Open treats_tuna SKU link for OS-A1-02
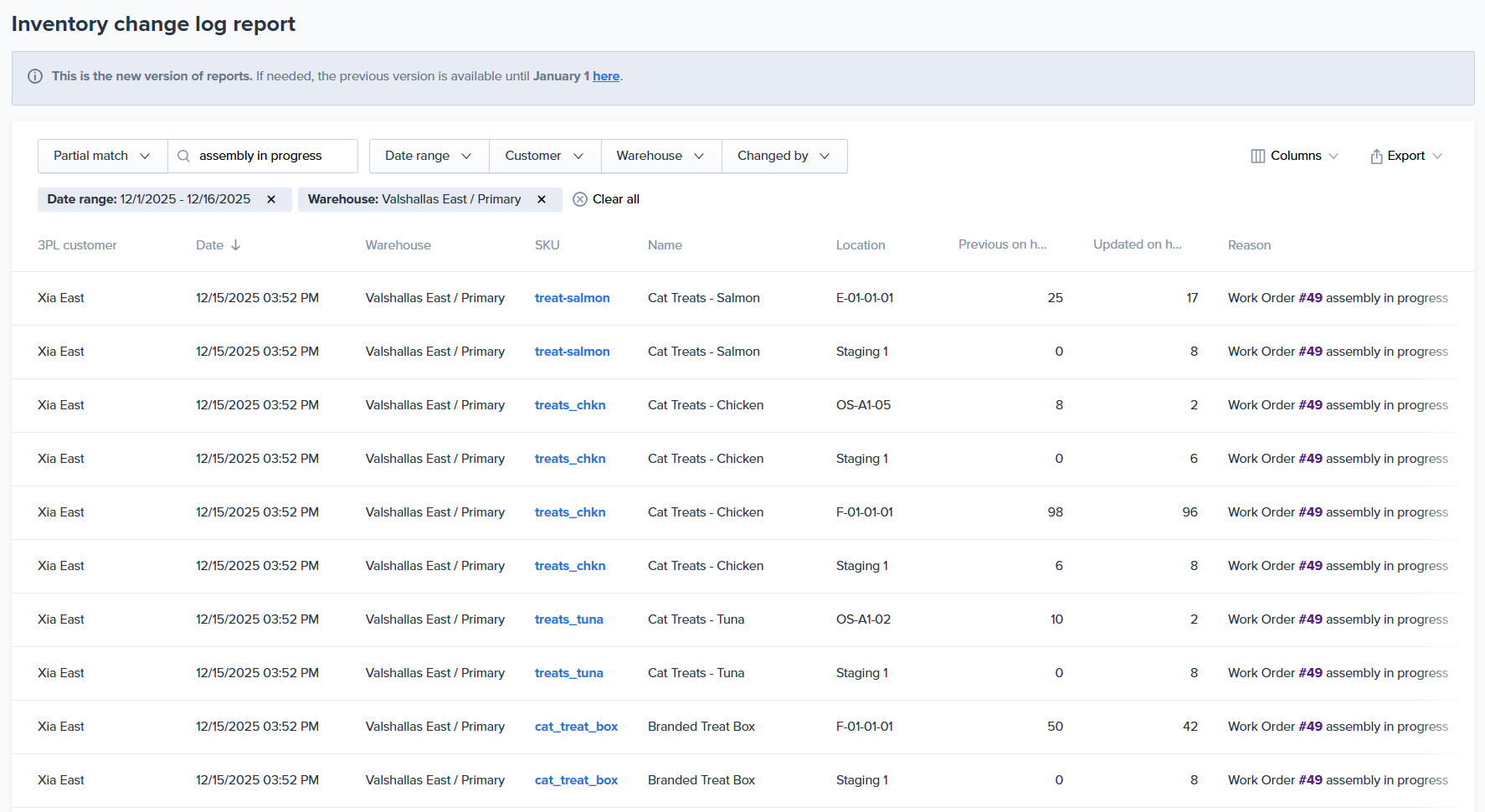This screenshot has height=812, width=1485. 568,619
